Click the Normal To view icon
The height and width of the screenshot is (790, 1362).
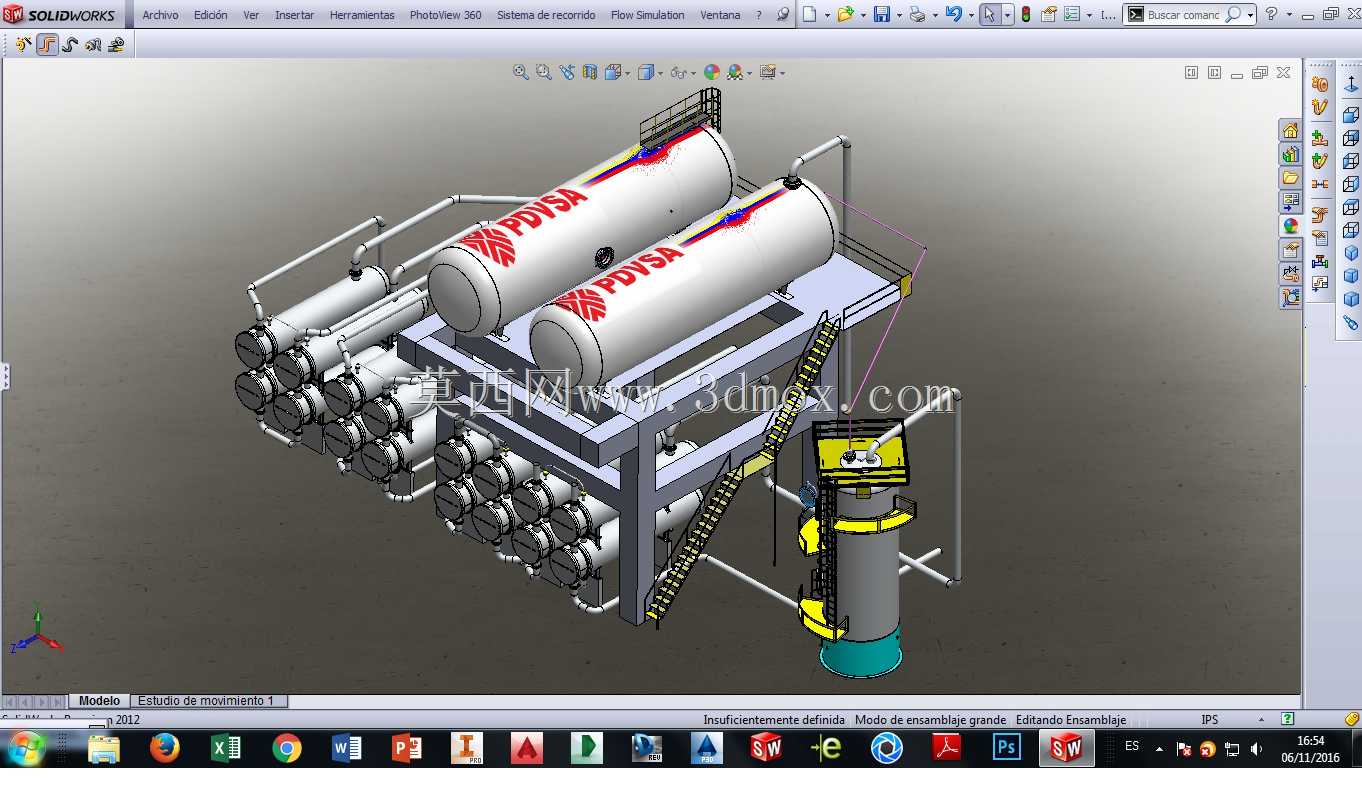(1351, 84)
